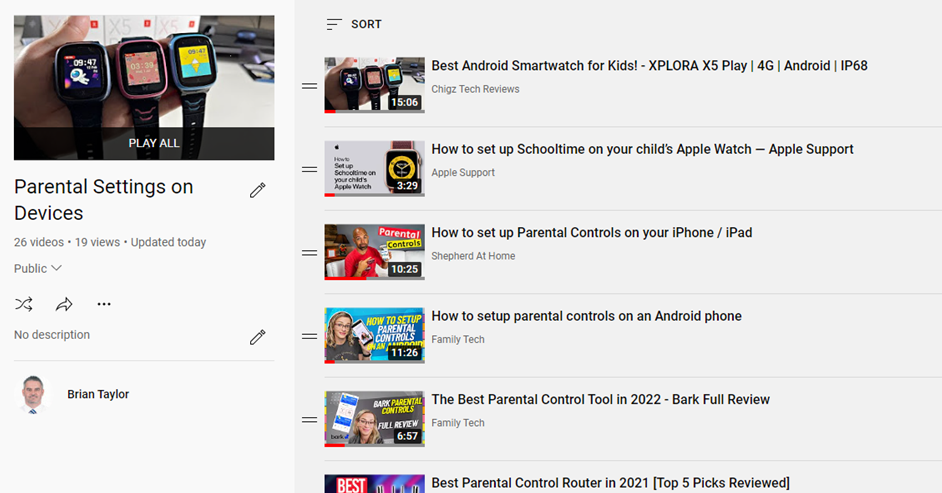
Task: Open Chigz Tech Reviews channel
Action: click(x=475, y=89)
